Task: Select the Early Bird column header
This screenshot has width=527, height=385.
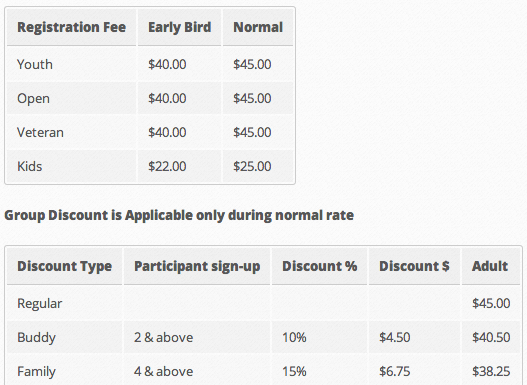Action: point(179,27)
